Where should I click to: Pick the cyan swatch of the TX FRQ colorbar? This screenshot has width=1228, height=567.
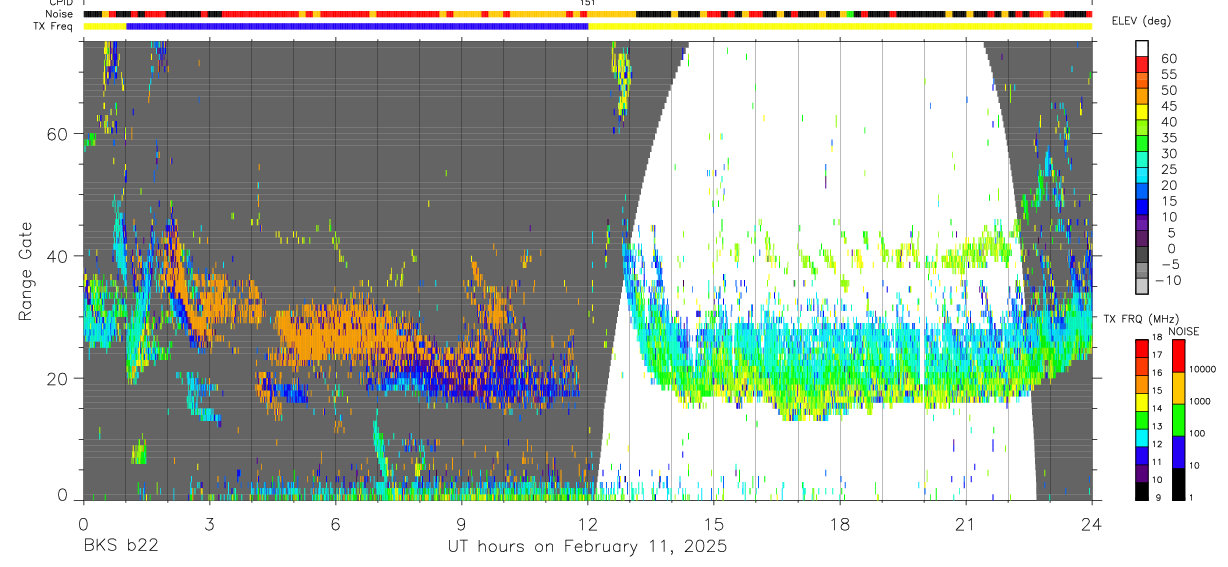point(1142,438)
